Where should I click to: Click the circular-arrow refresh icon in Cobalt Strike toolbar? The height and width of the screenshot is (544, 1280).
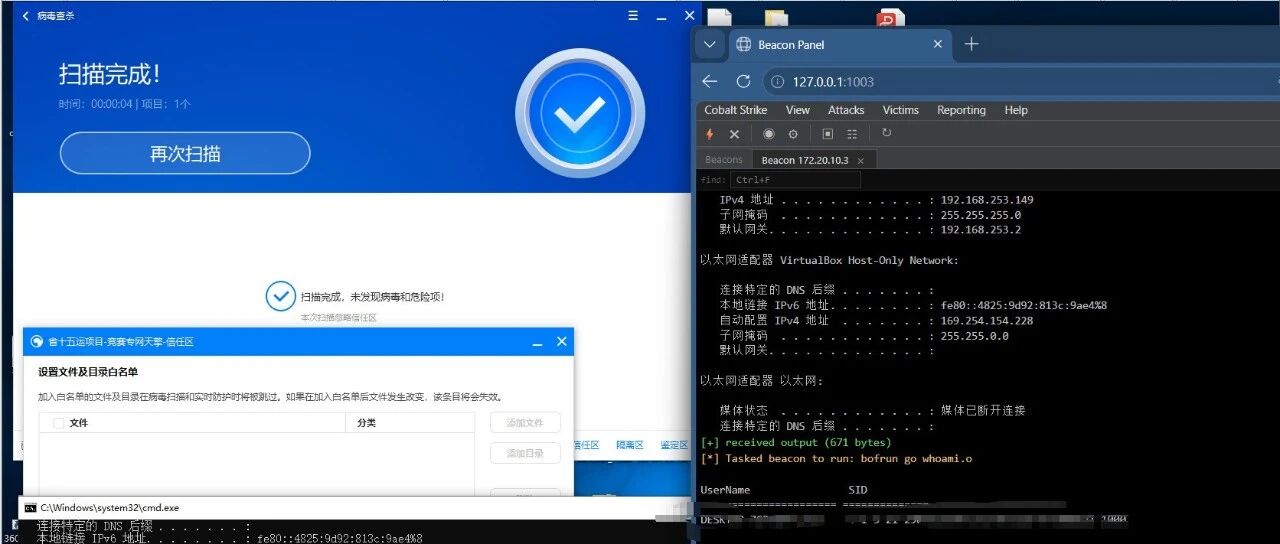886,133
